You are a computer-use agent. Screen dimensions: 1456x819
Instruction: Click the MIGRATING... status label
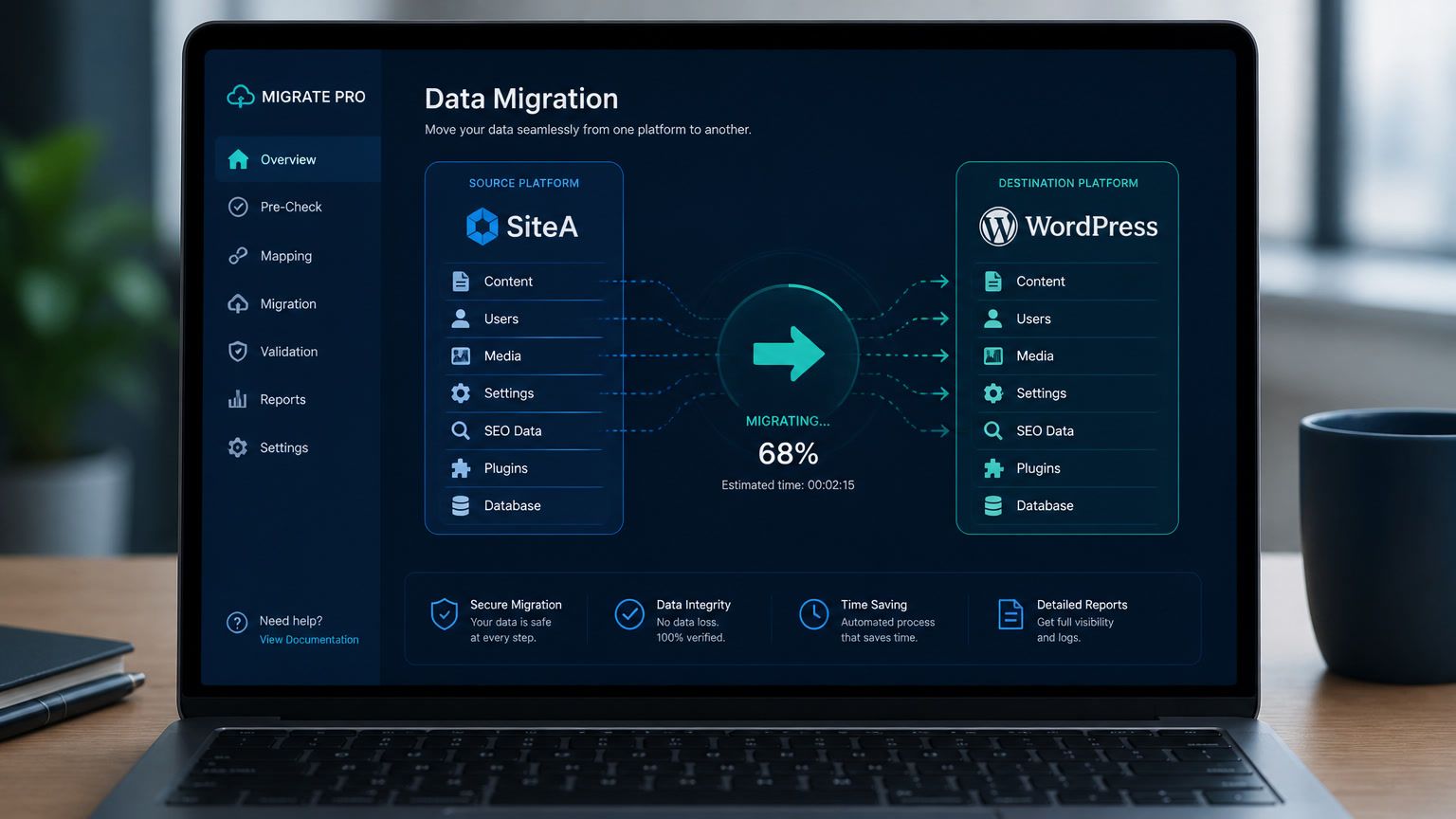pyautogui.click(x=788, y=421)
